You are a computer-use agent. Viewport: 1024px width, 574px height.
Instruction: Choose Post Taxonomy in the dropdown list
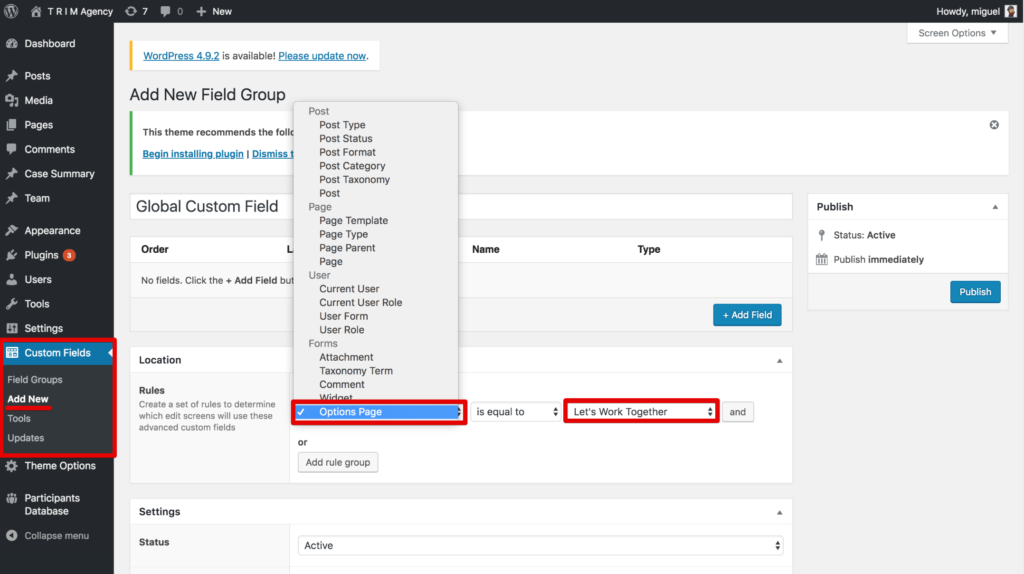click(354, 180)
